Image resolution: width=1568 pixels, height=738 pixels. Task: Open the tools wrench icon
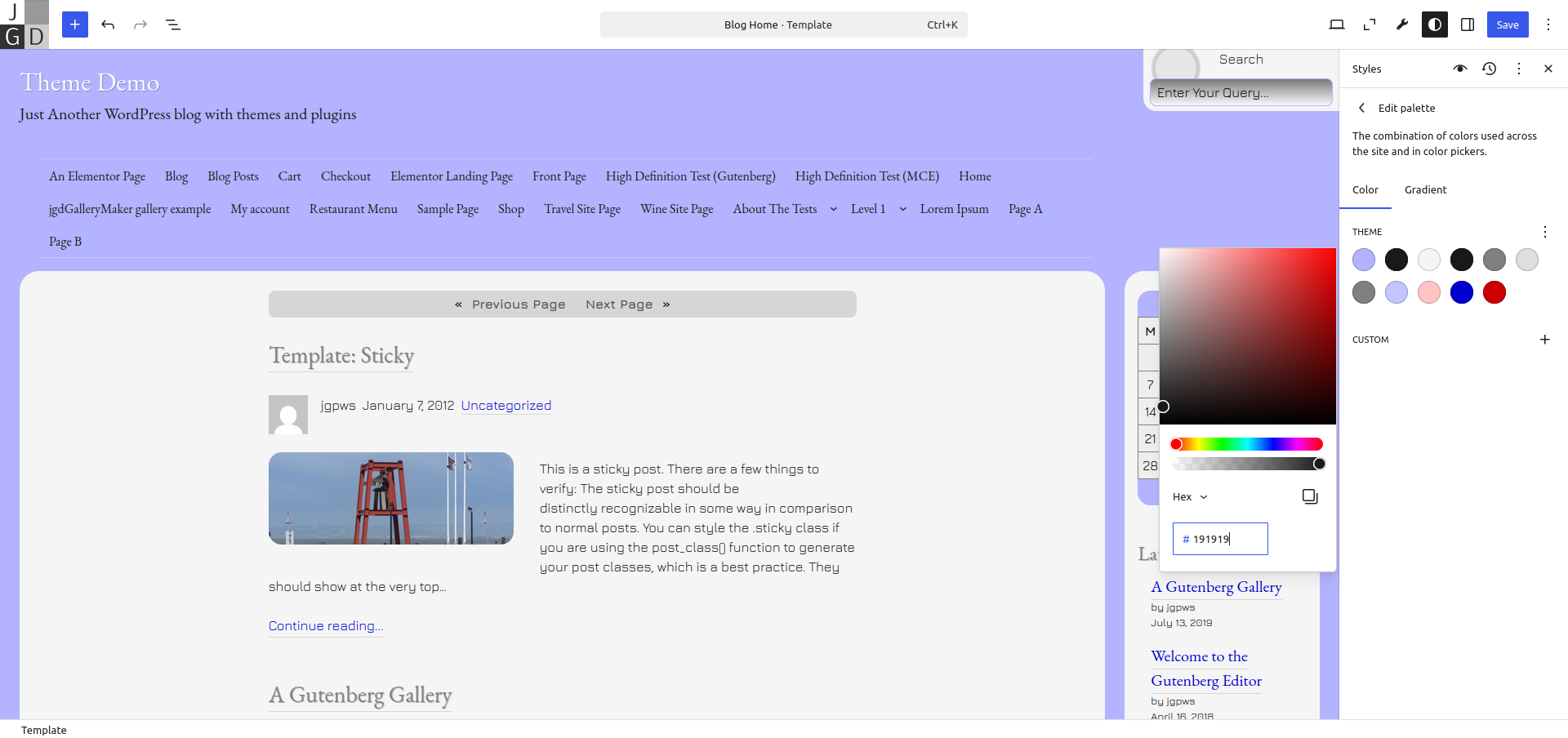tap(1402, 24)
